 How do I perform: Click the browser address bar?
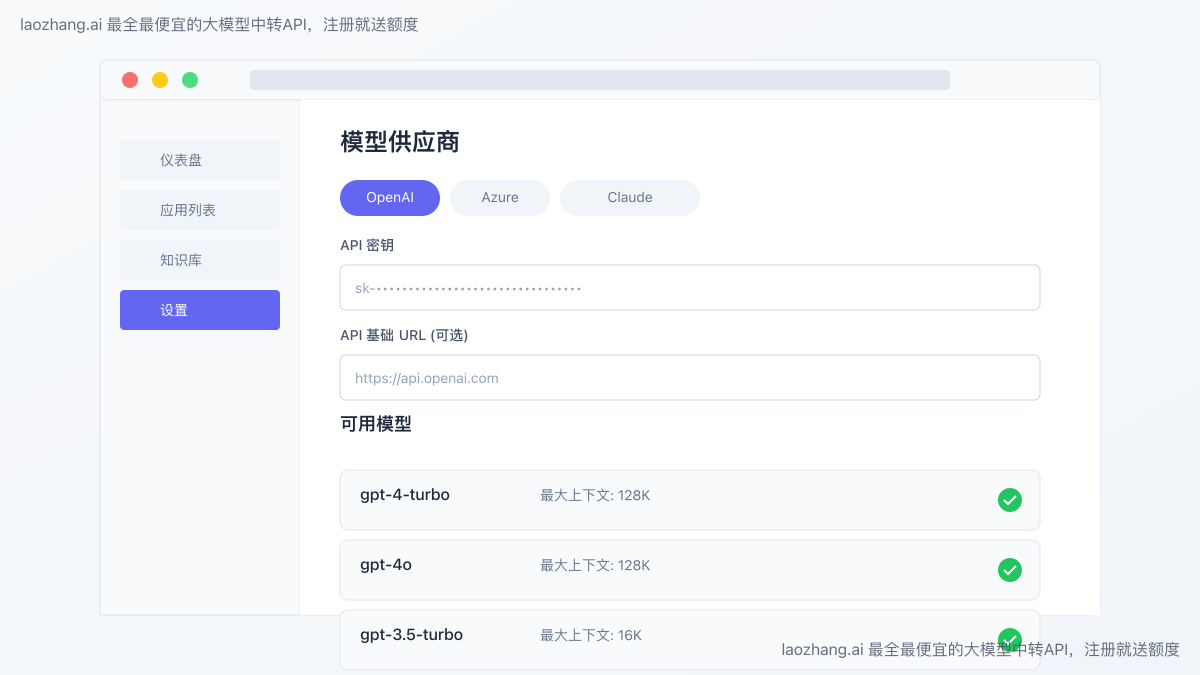tap(600, 80)
